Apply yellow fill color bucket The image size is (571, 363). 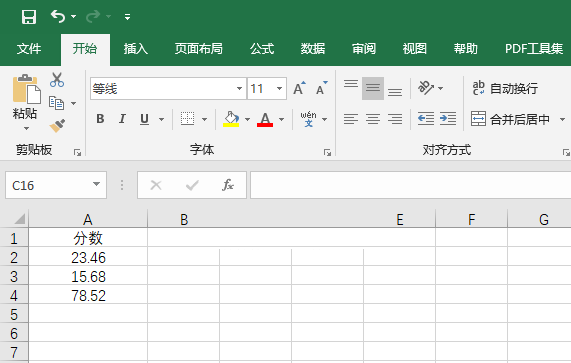click(231, 119)
